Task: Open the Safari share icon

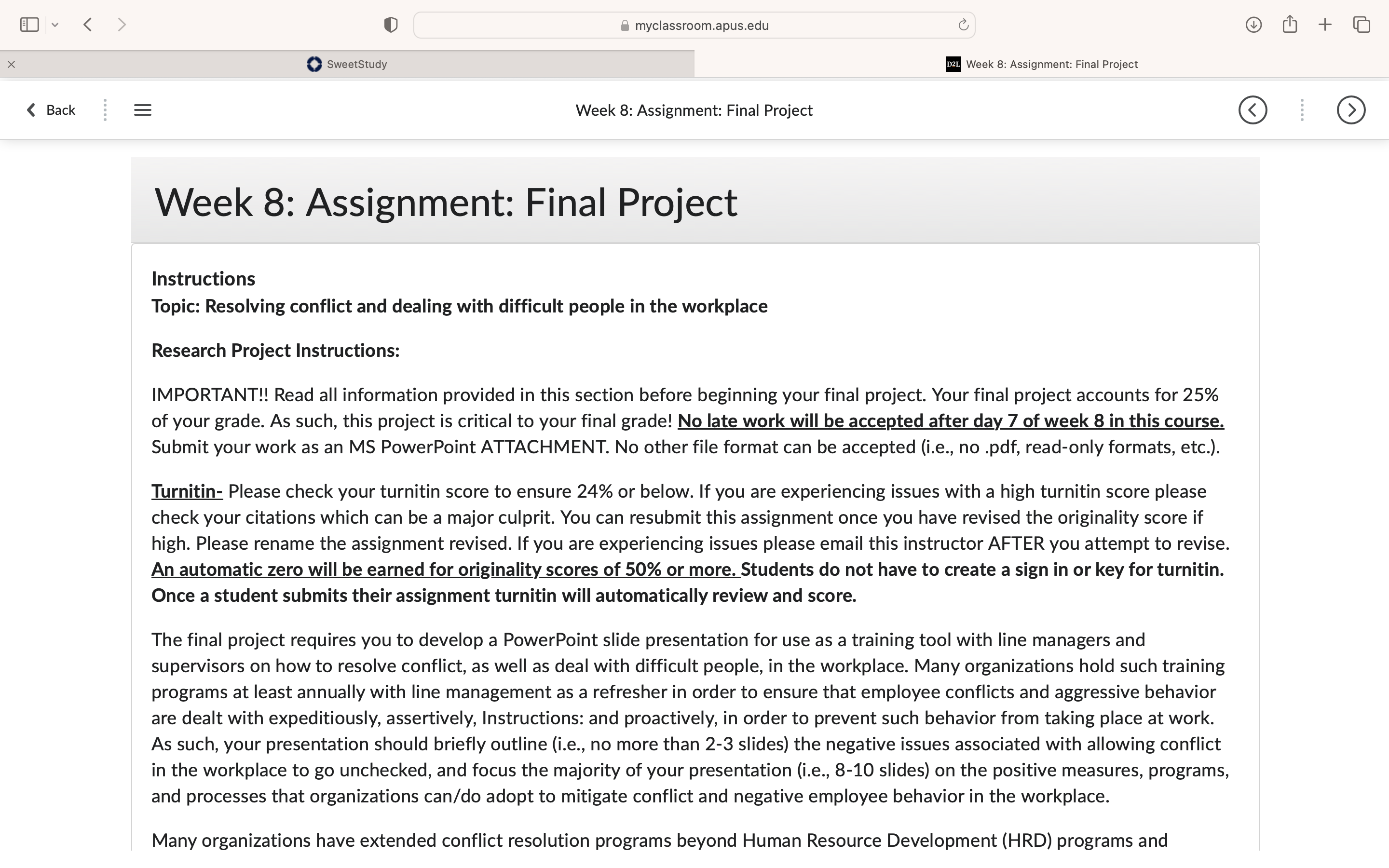Action: point(1290,24)
